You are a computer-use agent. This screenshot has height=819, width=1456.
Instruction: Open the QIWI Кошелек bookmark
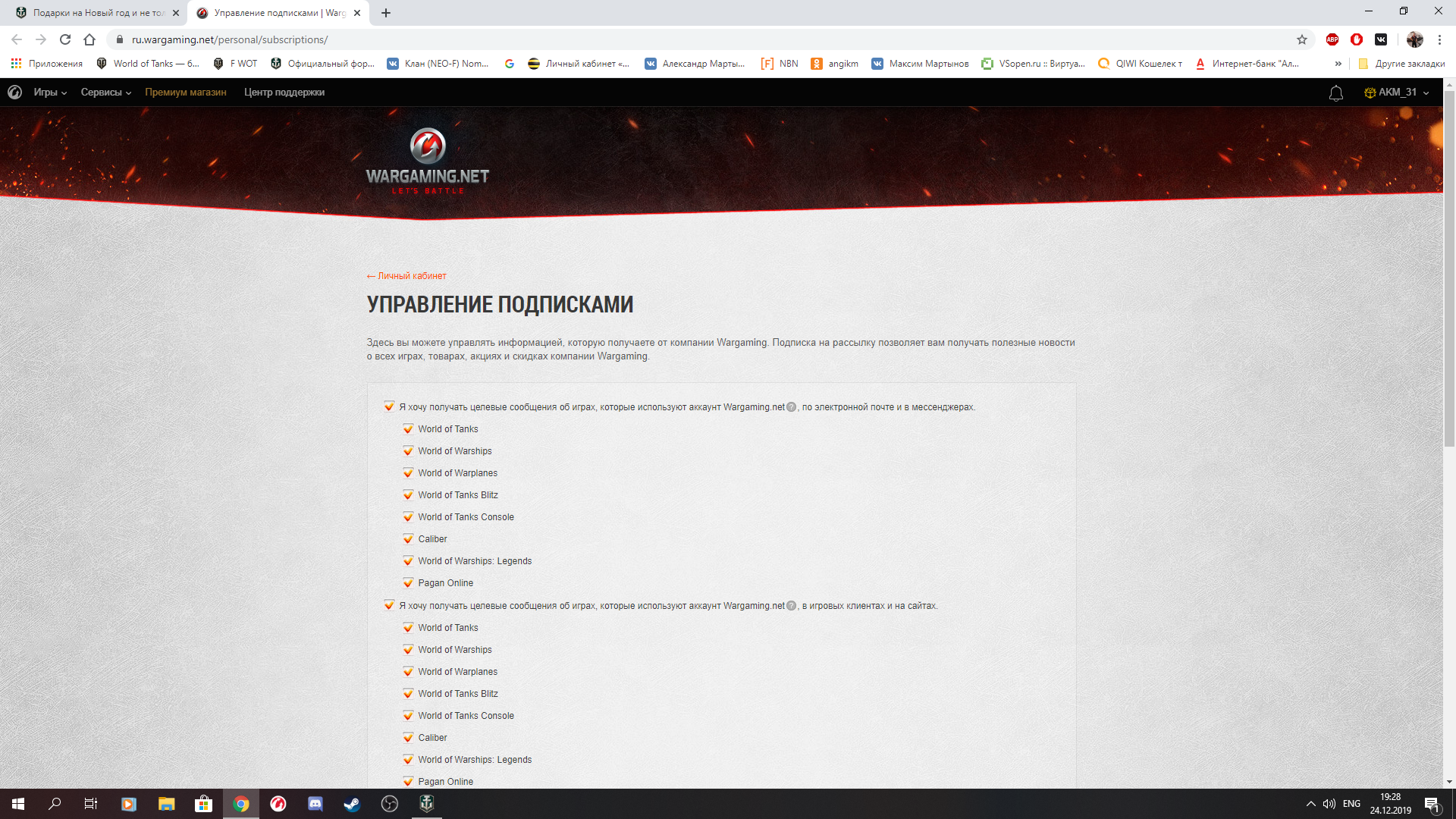(x=1141, y=64)
